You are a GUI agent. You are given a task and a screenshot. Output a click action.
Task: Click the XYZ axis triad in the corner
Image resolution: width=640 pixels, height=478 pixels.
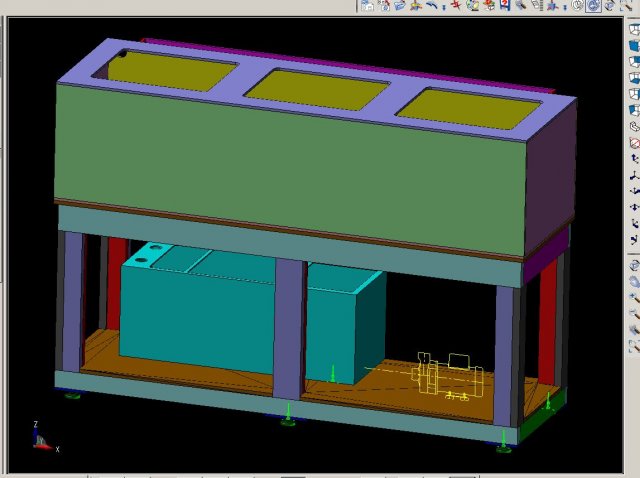coord(40,437)
